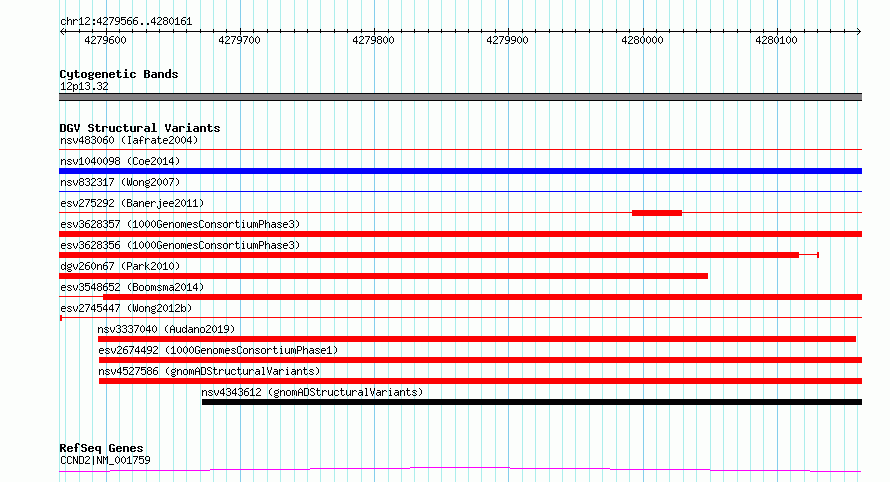Screen dimensions: 890x482
Task: Select the short thick red esv275292 segment
Action: pyautogui.click(x=657, y=213)
